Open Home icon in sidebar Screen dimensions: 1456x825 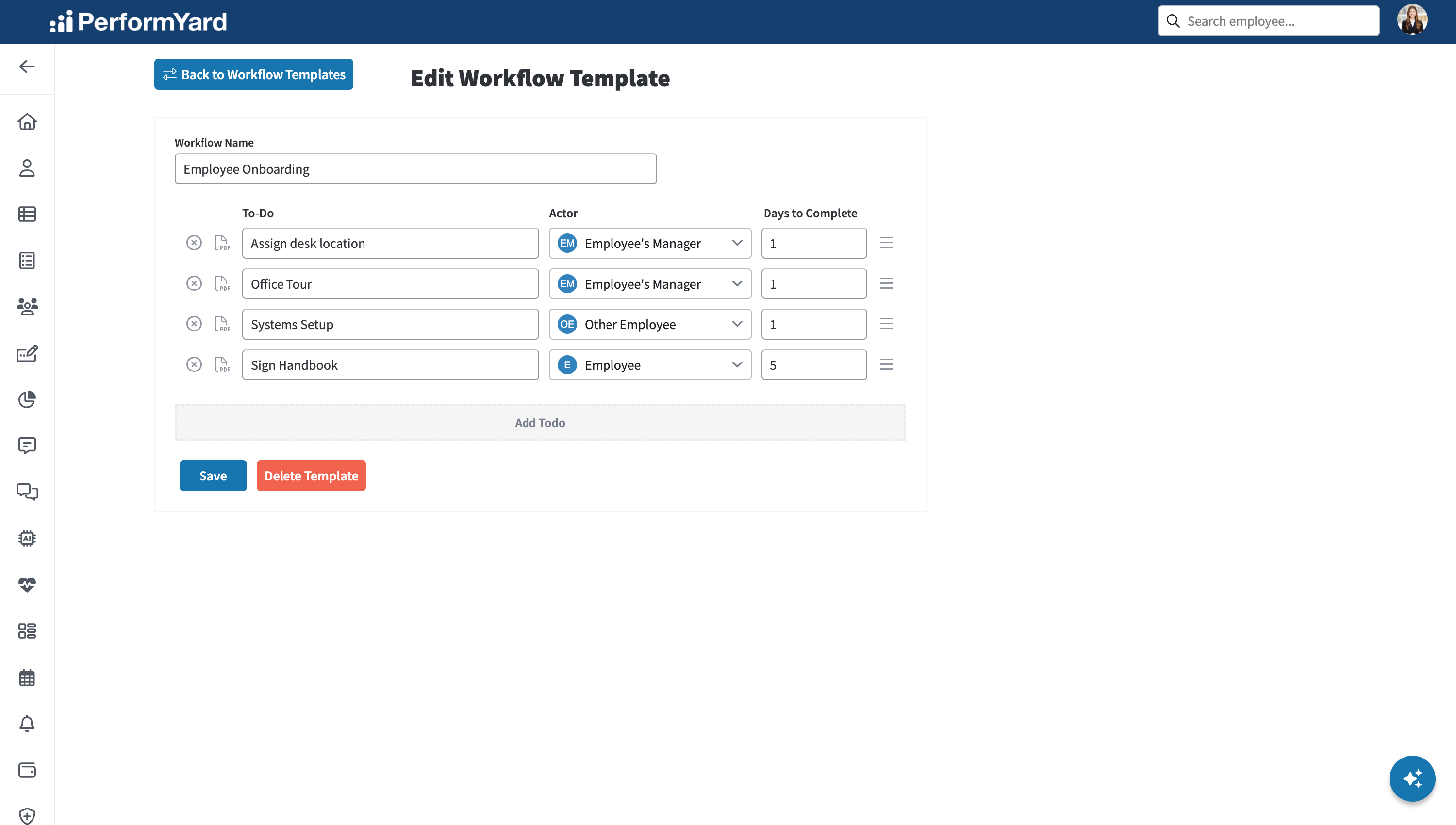coord(27,121)
